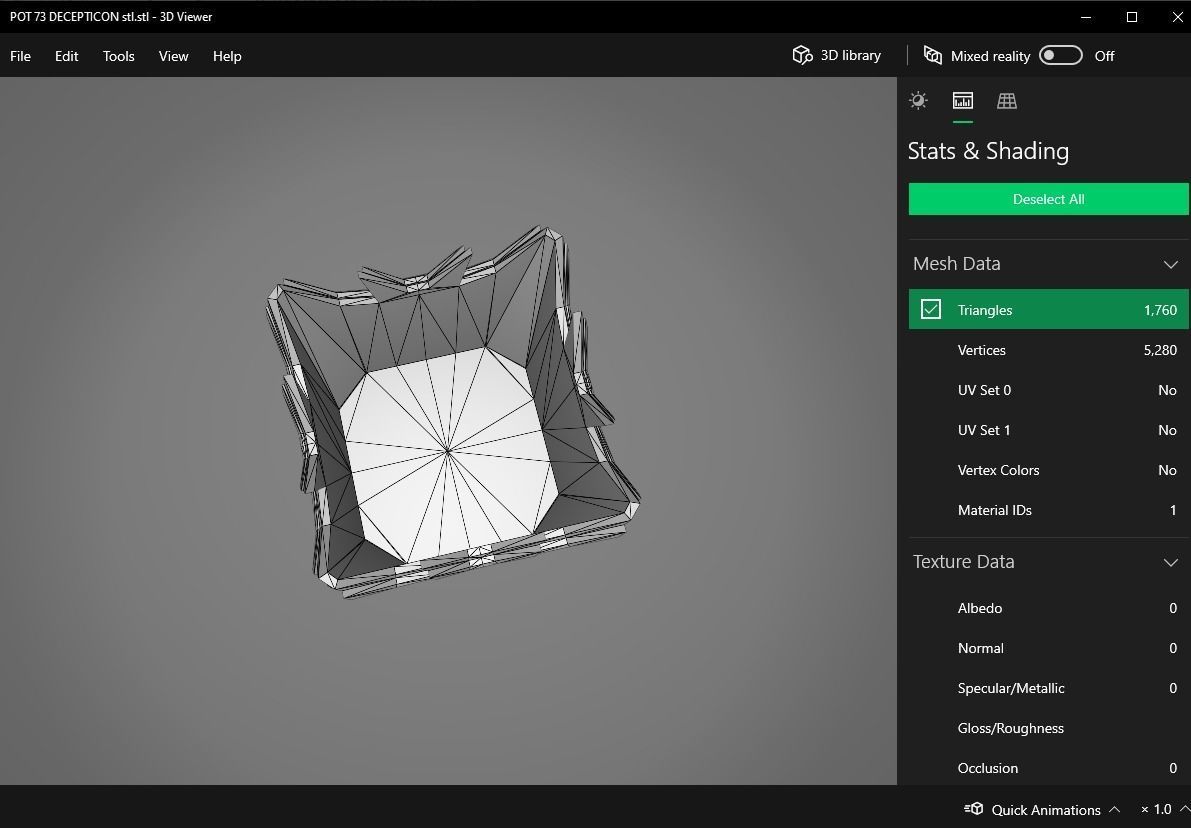
Task: Uncheck the Triangles checkbox
Action: point(931,309)
